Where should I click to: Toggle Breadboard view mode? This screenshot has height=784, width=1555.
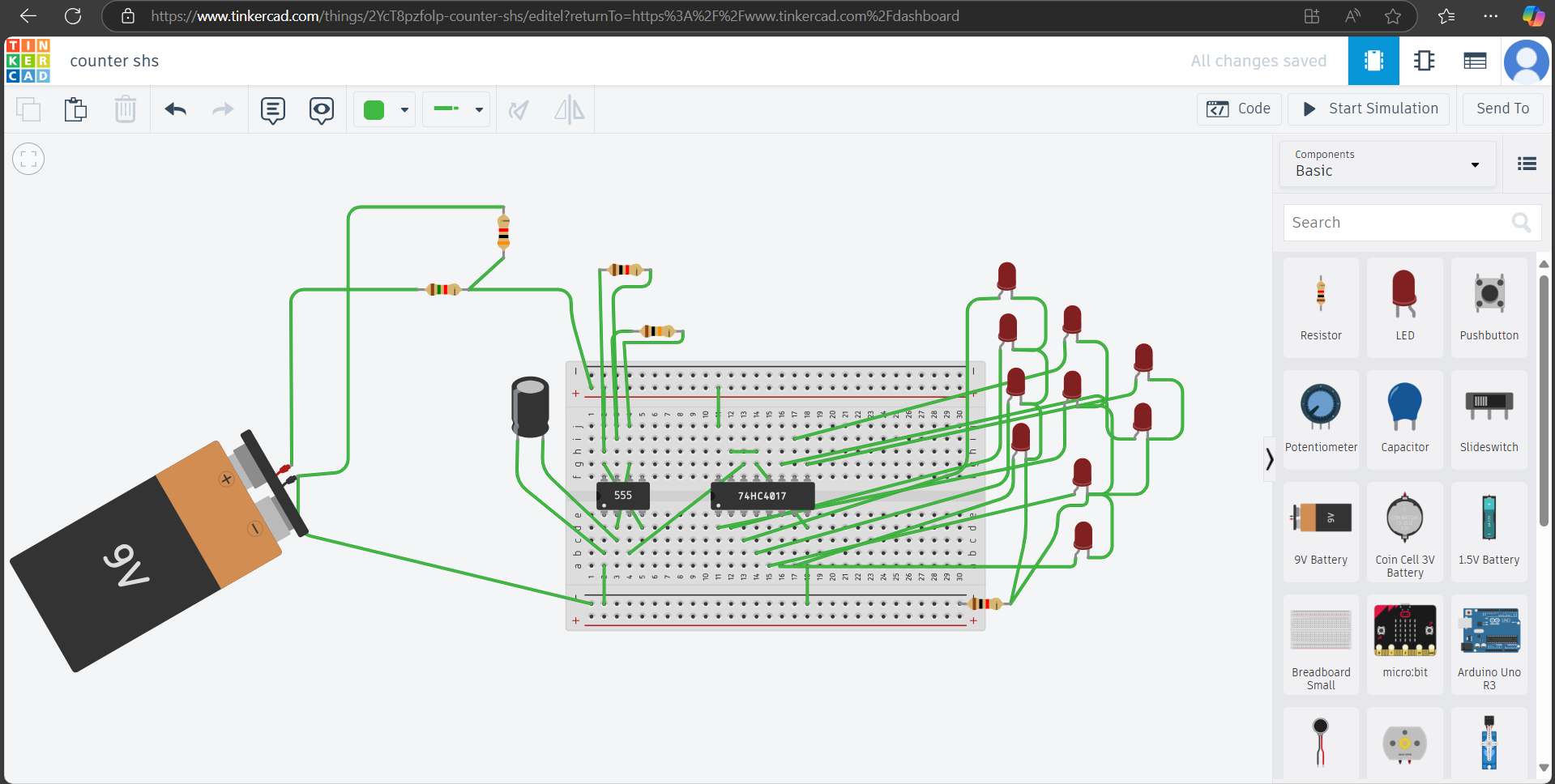(x=1373, y=61)
